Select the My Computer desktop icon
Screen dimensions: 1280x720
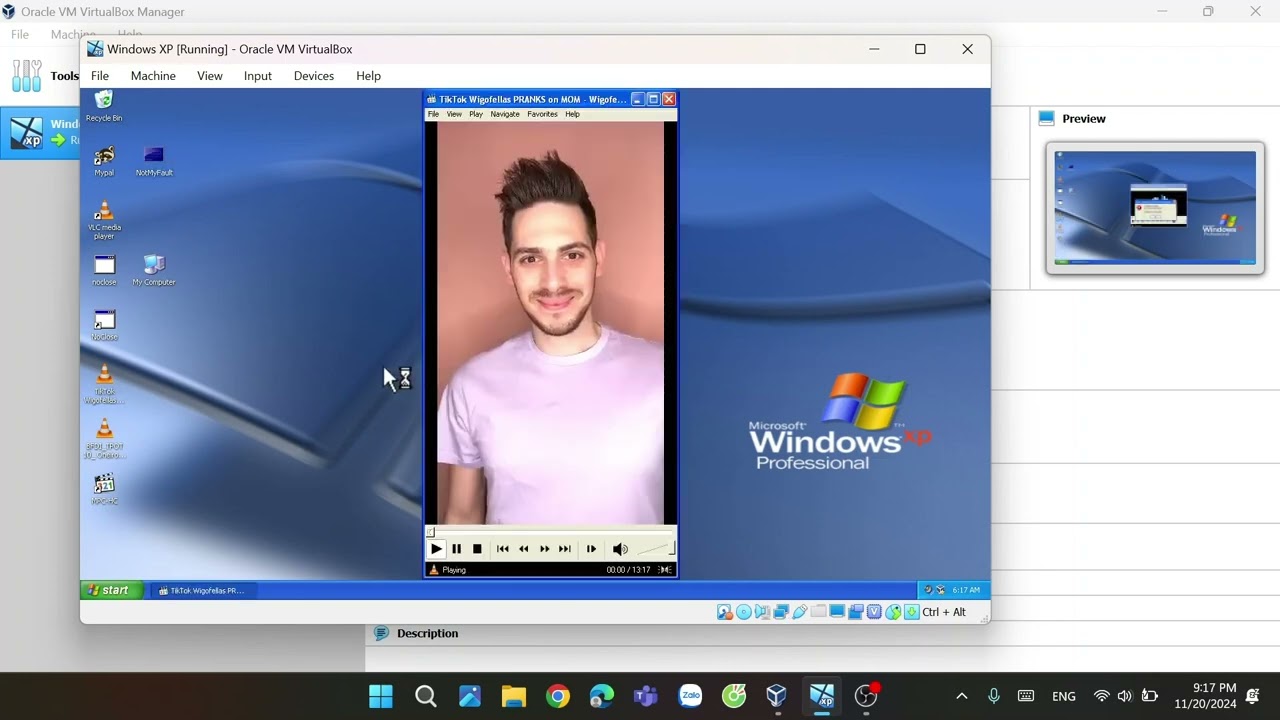[154, 271]
